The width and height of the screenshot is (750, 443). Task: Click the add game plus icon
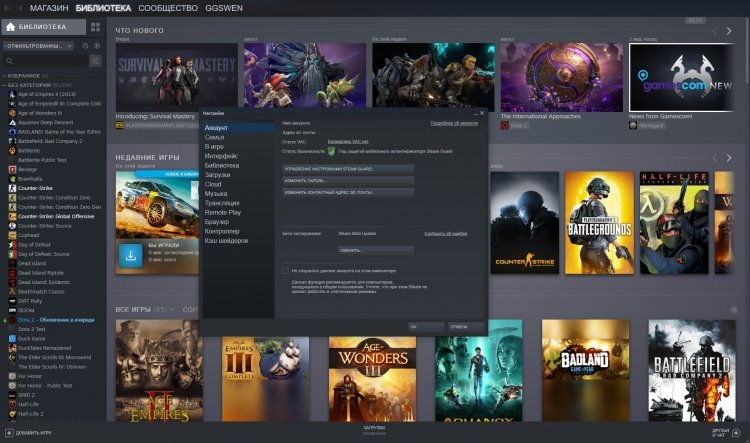(9, 433)
